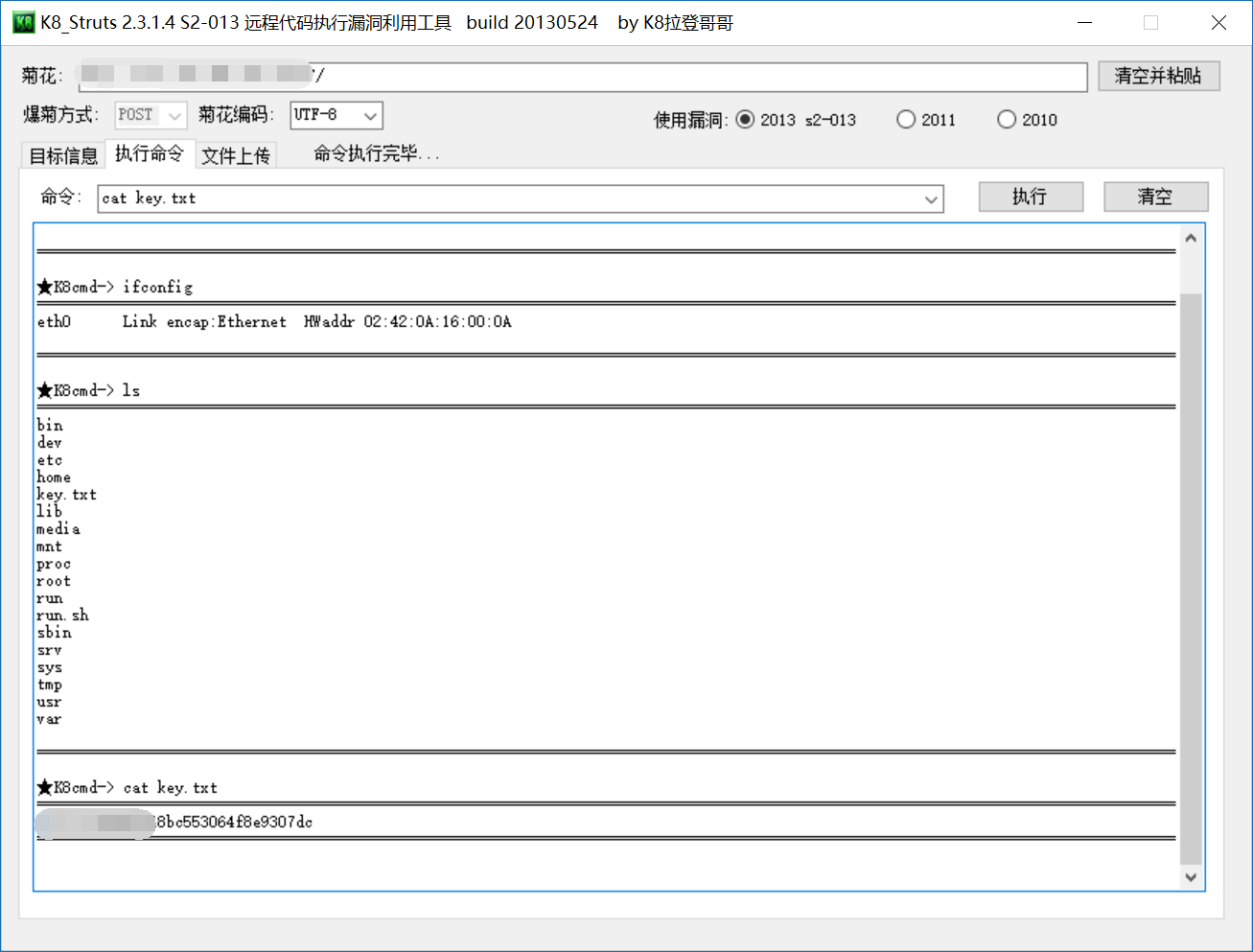This screenshot has height=952, width=1253.
Task: Select the 2013 s2-013 vulnerability option
Action: [746, 120]
